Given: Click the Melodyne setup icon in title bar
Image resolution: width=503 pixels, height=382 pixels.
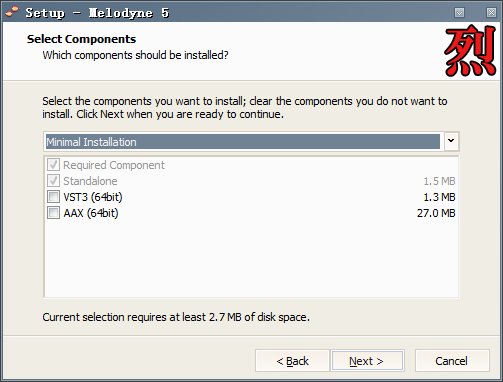Looking at the screenshot, I should 13,12.
